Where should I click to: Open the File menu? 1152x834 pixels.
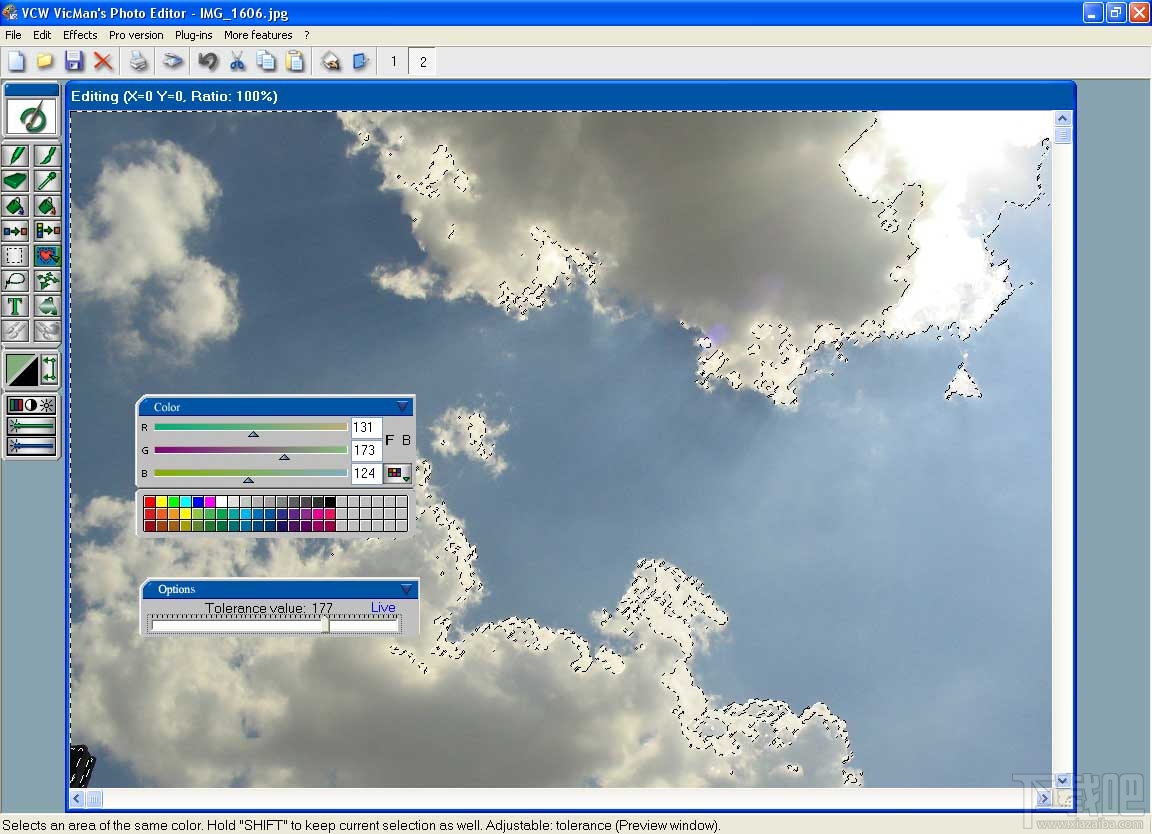tap(13, 35)
